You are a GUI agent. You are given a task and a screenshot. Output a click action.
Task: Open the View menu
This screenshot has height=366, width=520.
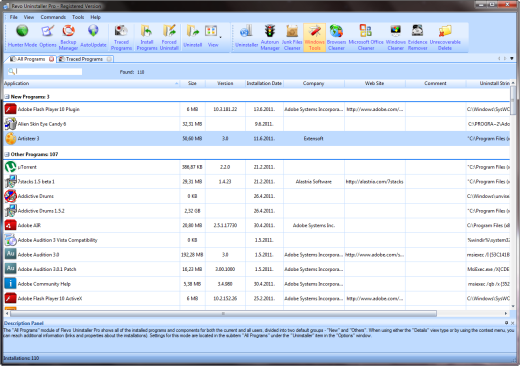pos(29,17)
